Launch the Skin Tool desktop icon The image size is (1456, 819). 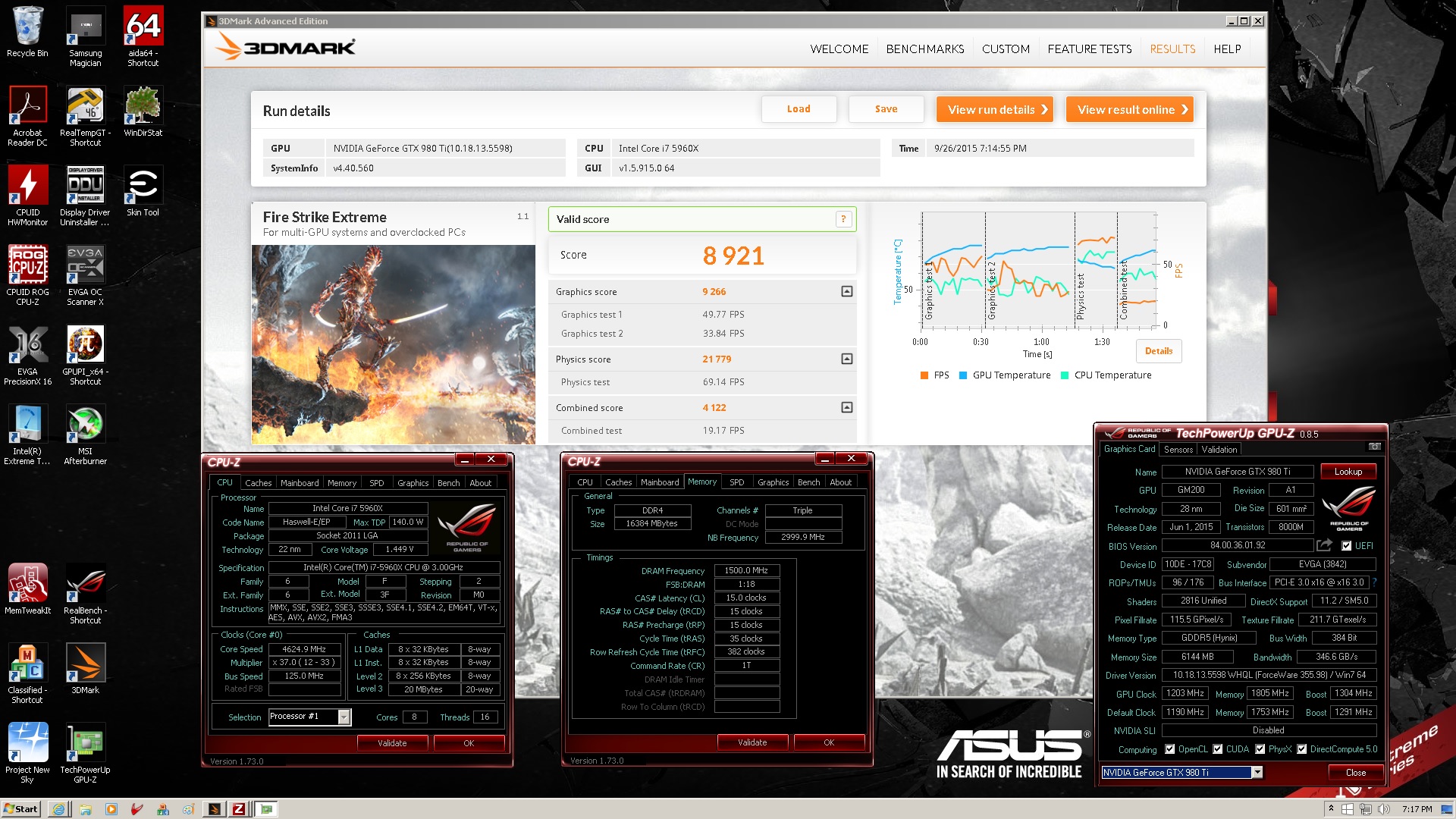pos(143,191)
